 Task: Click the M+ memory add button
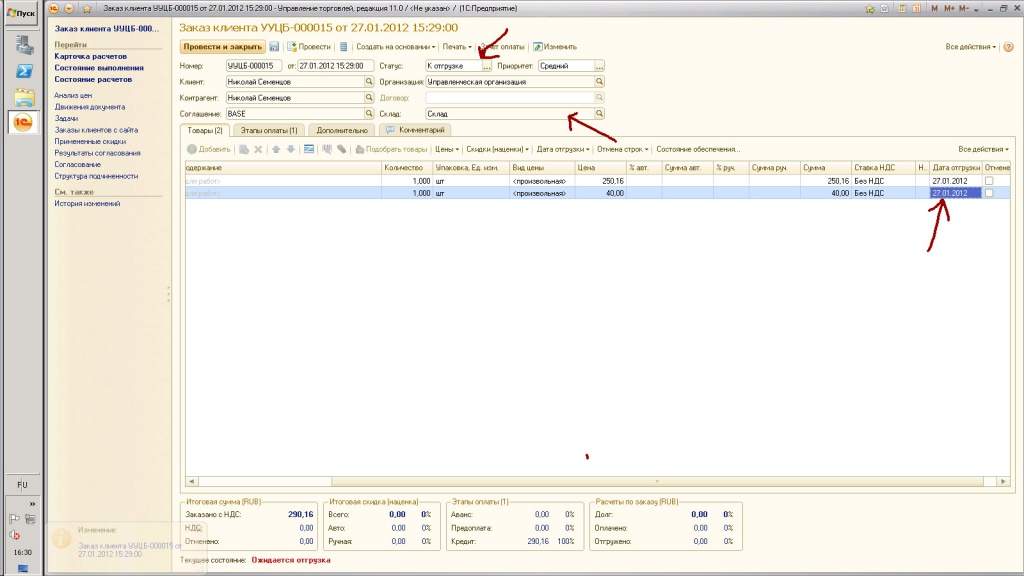(x=949, y=8)
